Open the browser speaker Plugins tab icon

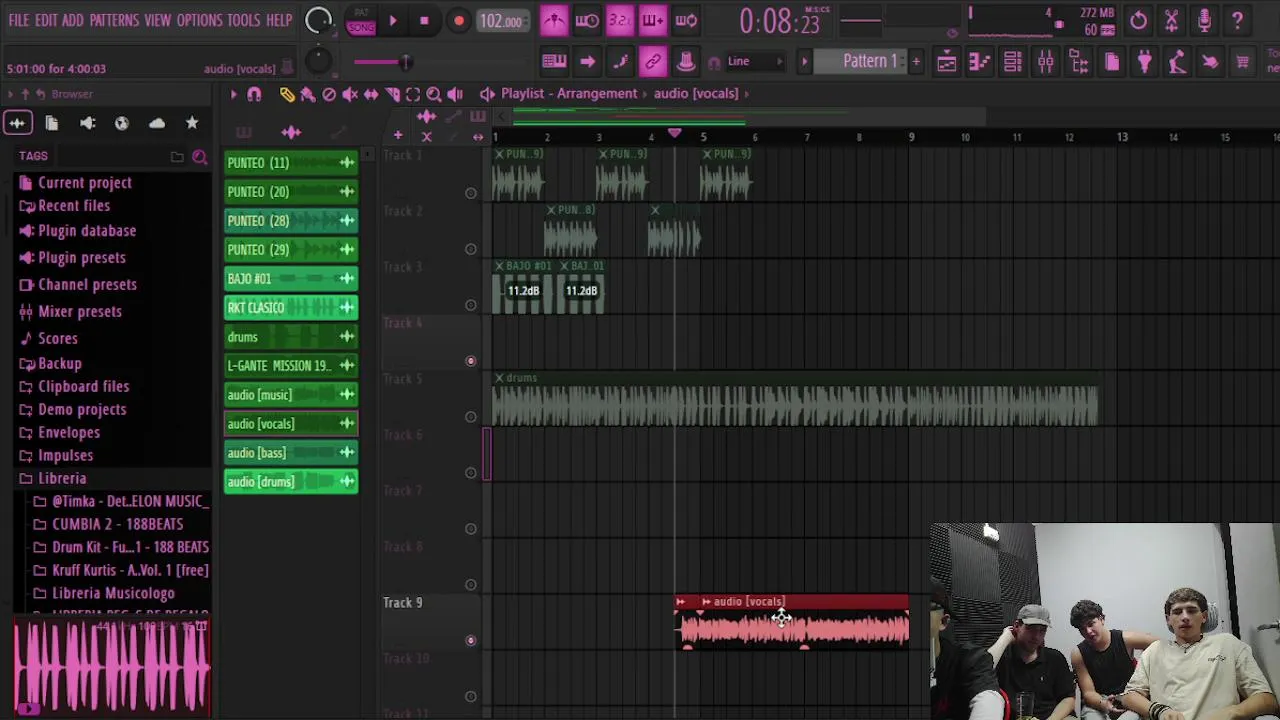[87, 123]
